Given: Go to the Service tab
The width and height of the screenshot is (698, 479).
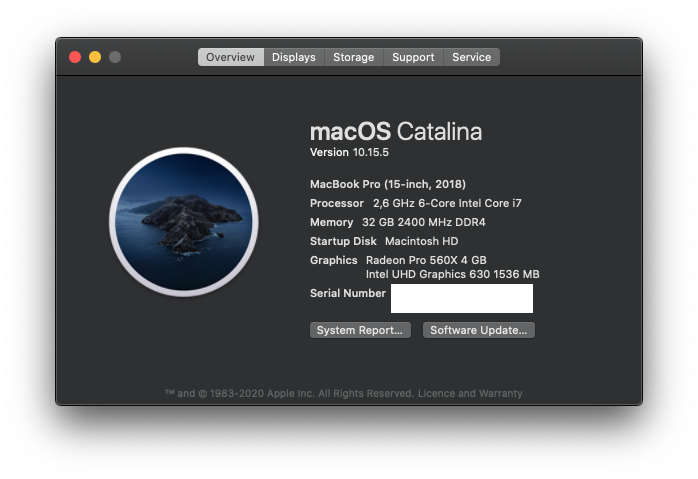Looking at the screenshot, I should click(x=471, y=57).
